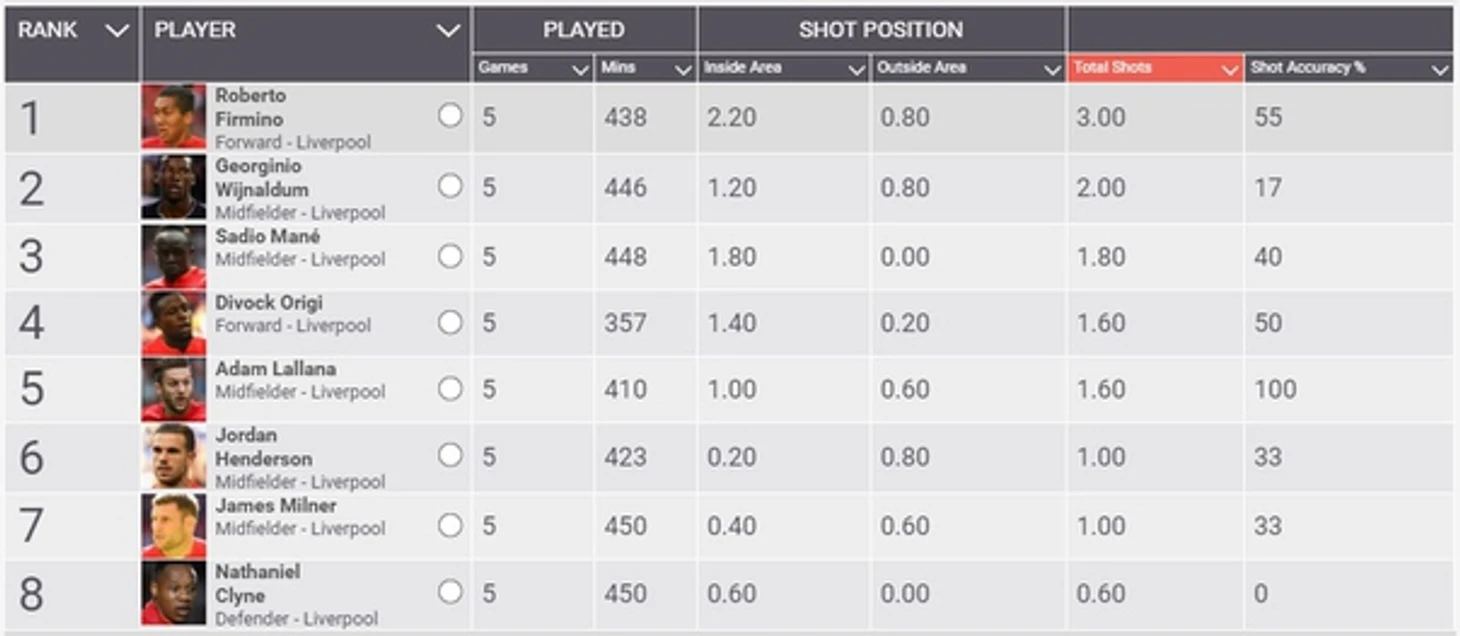Select the radio button for Roberto Firmino

[450, 116]
